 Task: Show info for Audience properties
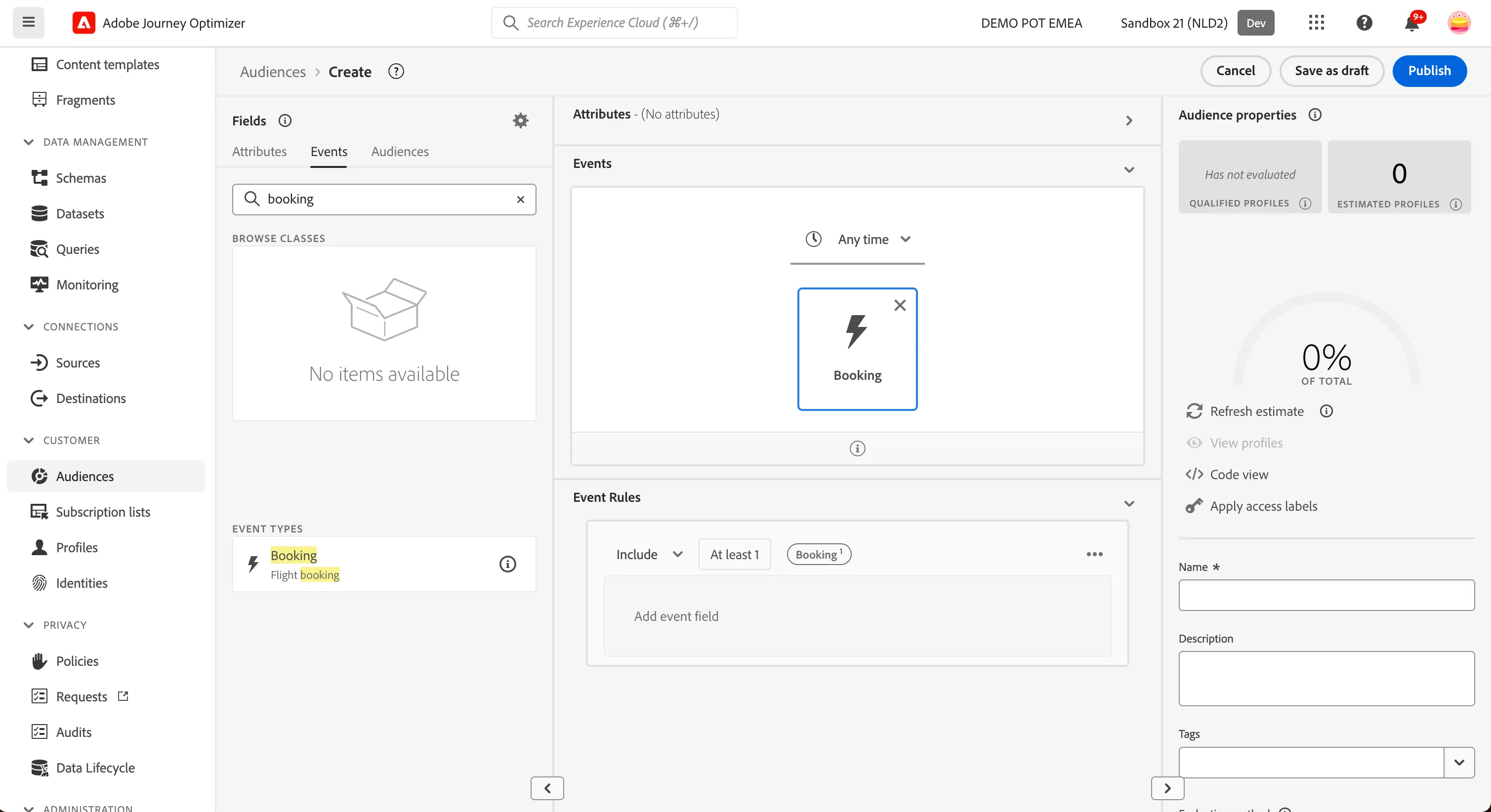coord(1315,115)
